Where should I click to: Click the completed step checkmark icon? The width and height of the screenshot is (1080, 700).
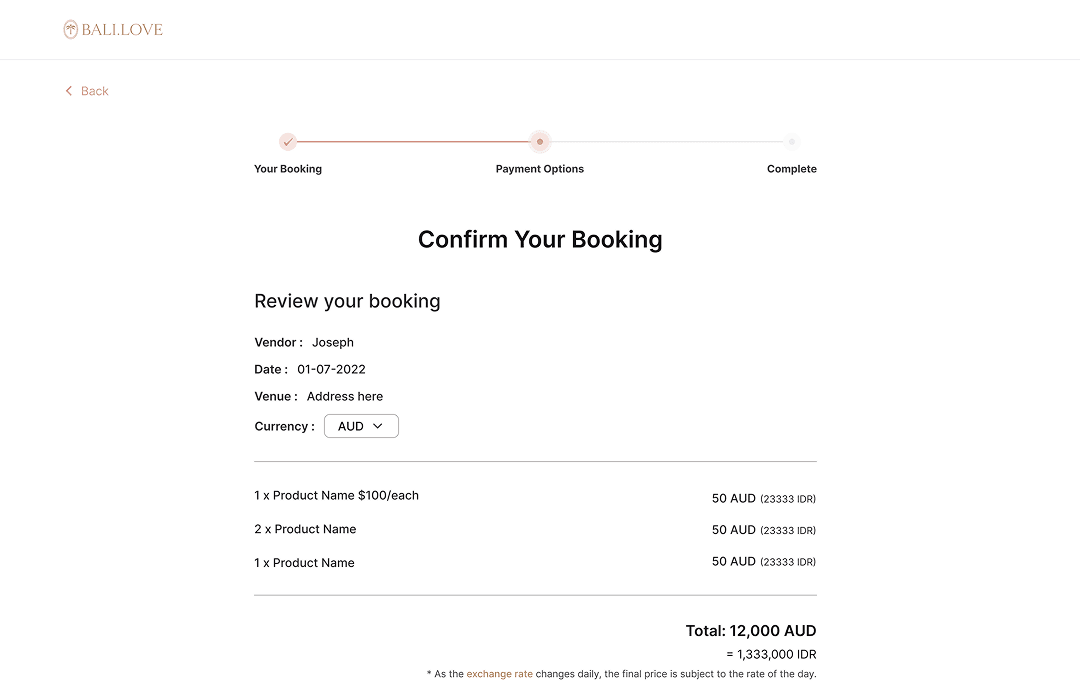point(288,142)
